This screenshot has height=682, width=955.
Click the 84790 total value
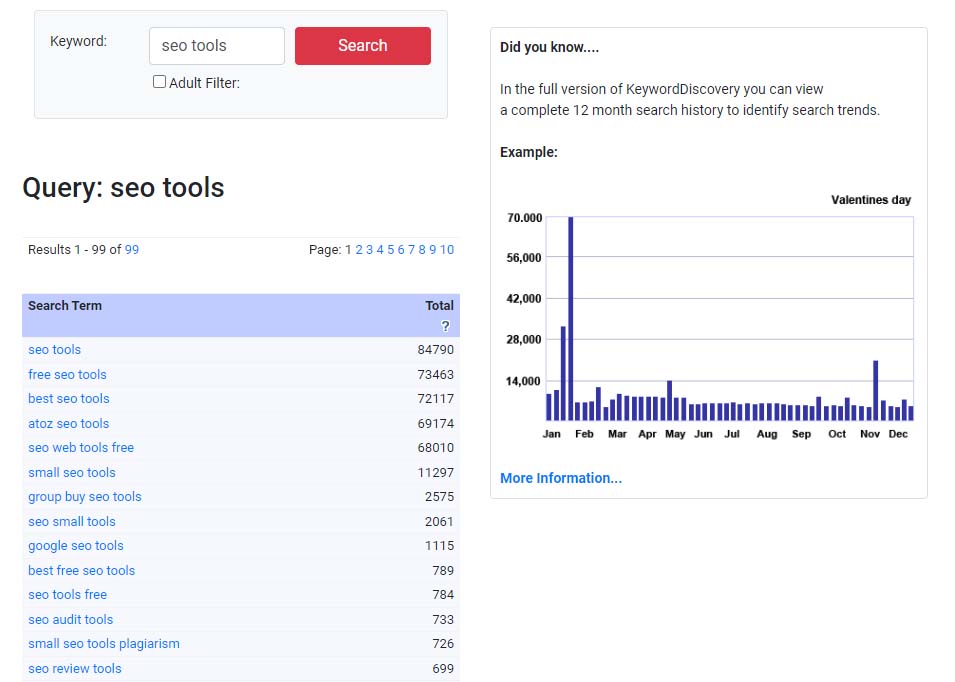(x=435, y=350)
